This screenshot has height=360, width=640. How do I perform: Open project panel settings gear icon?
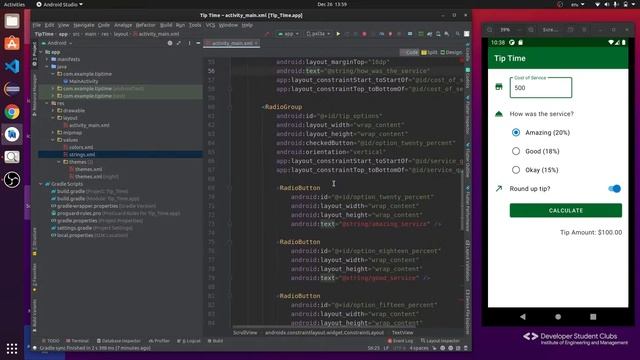(170, 43)
